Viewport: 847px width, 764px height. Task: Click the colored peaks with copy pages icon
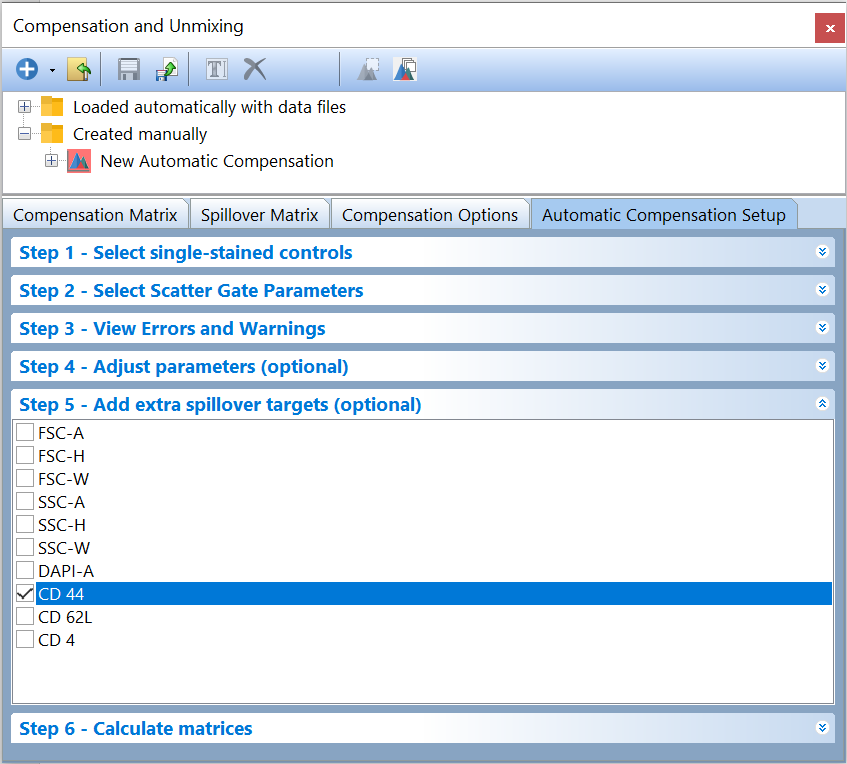pyautogui.click(x=405, y=69)
